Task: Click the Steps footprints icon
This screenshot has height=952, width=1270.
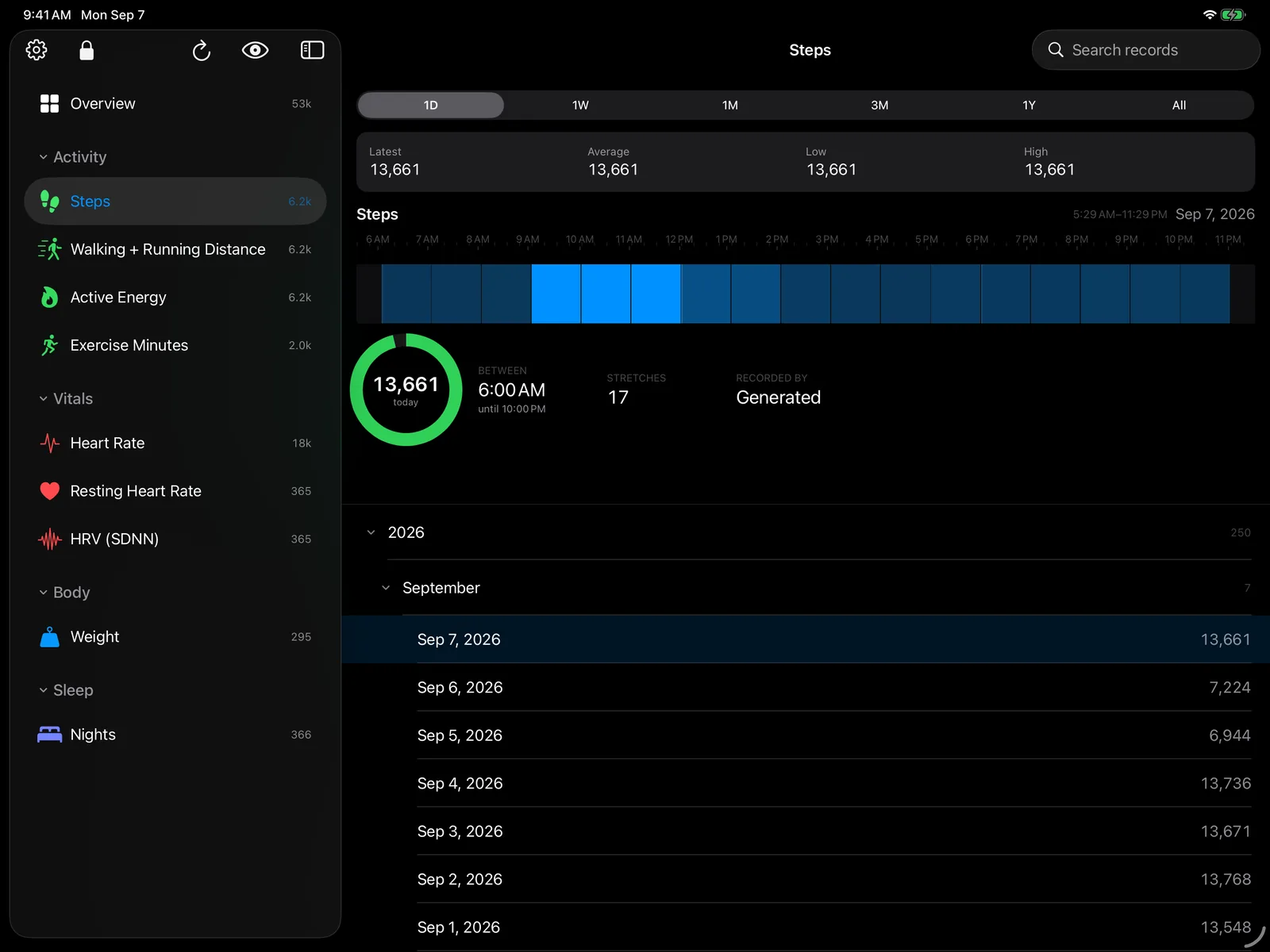Action: point(49,202)
